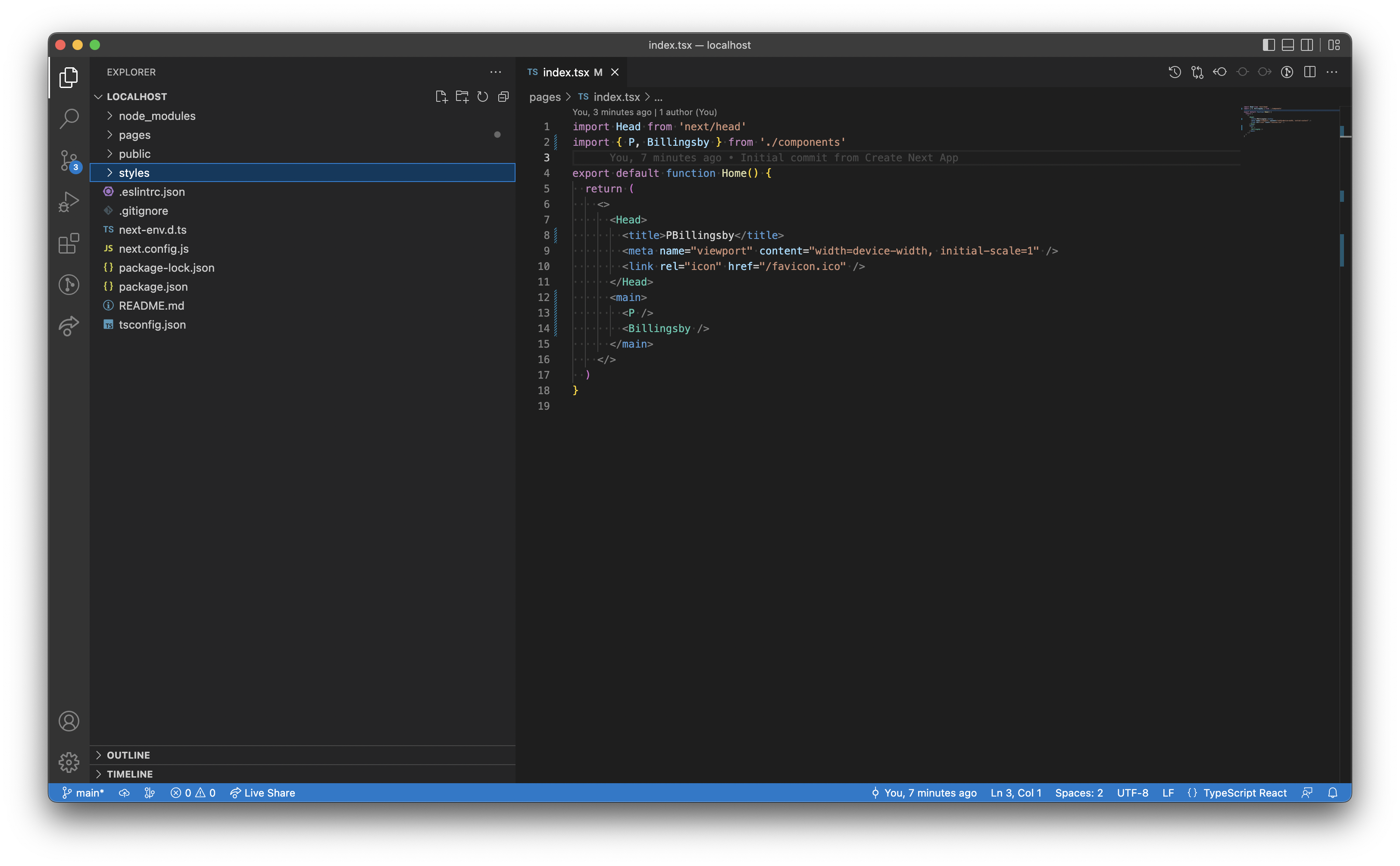Click the Manage gear icon
1400x866 pixels.
[x=69, y=762]
